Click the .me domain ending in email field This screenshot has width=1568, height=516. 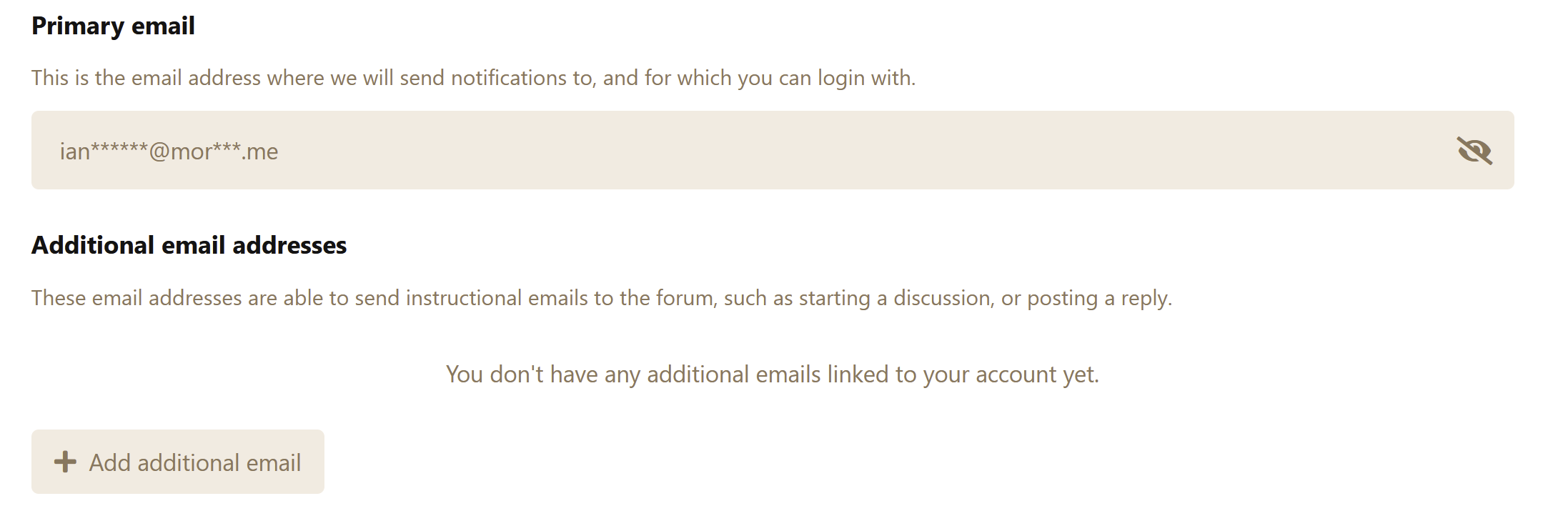[x=260, y=152]
